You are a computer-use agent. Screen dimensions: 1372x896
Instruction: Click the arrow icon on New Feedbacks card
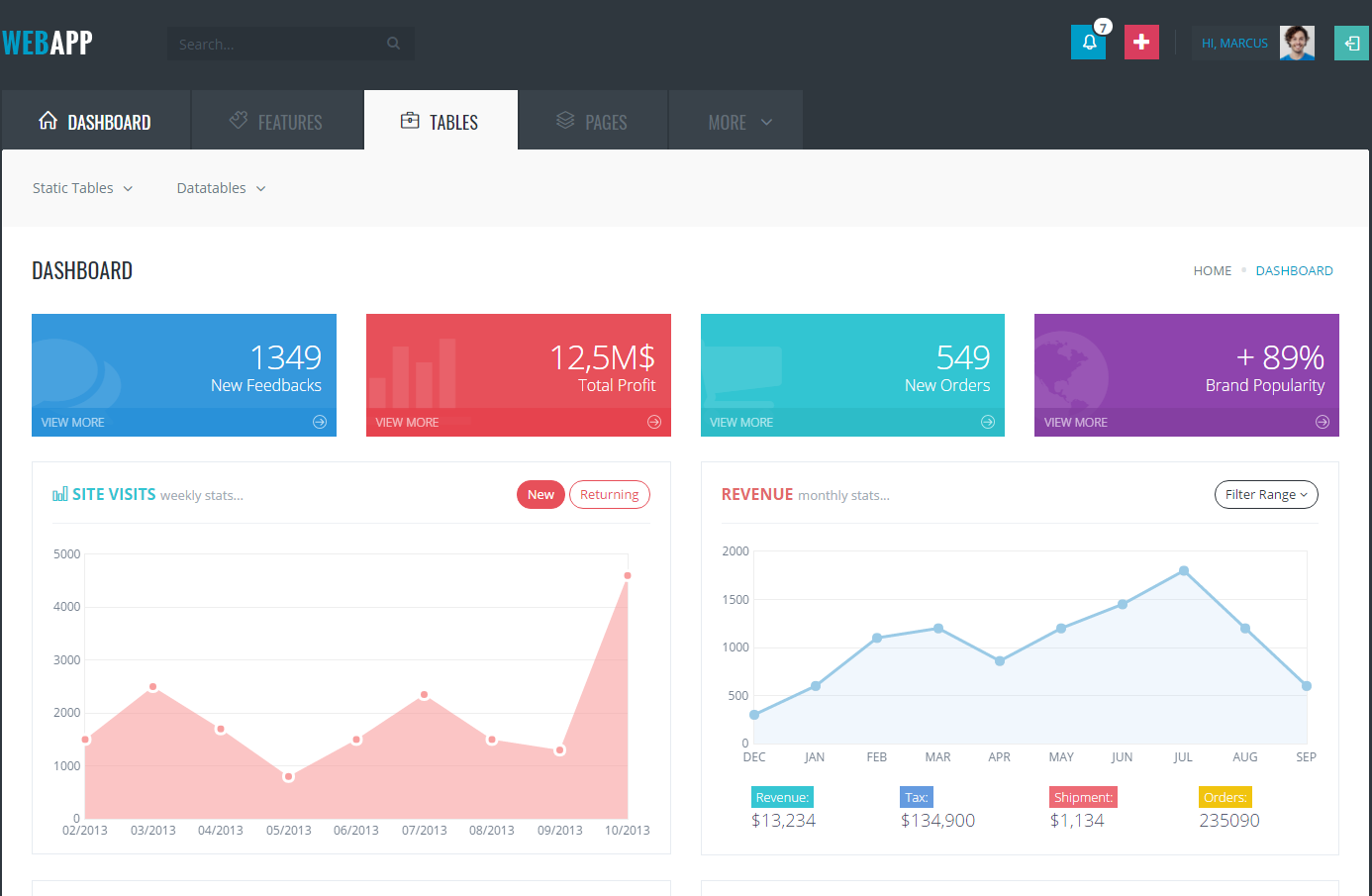click(x=319, y=422)
